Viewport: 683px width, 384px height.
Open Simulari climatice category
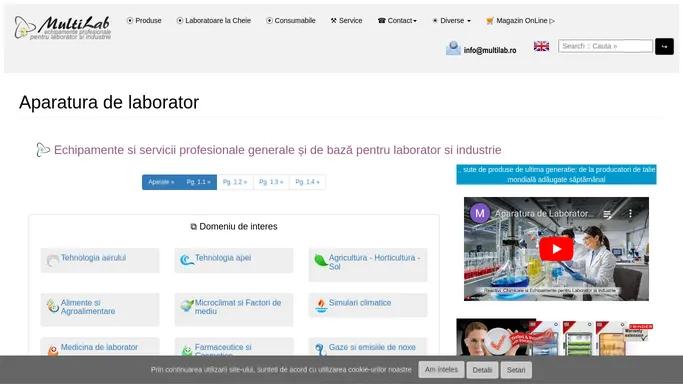360,303
